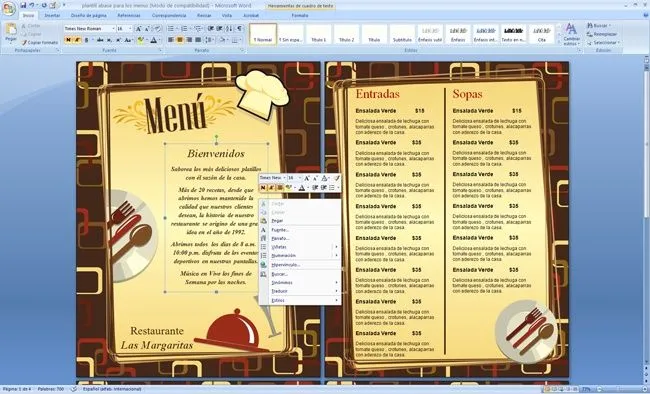Decrease indent in the ribbon Párrafo group
This screenshot has height=394, width=650.
(x=211, y=29)
